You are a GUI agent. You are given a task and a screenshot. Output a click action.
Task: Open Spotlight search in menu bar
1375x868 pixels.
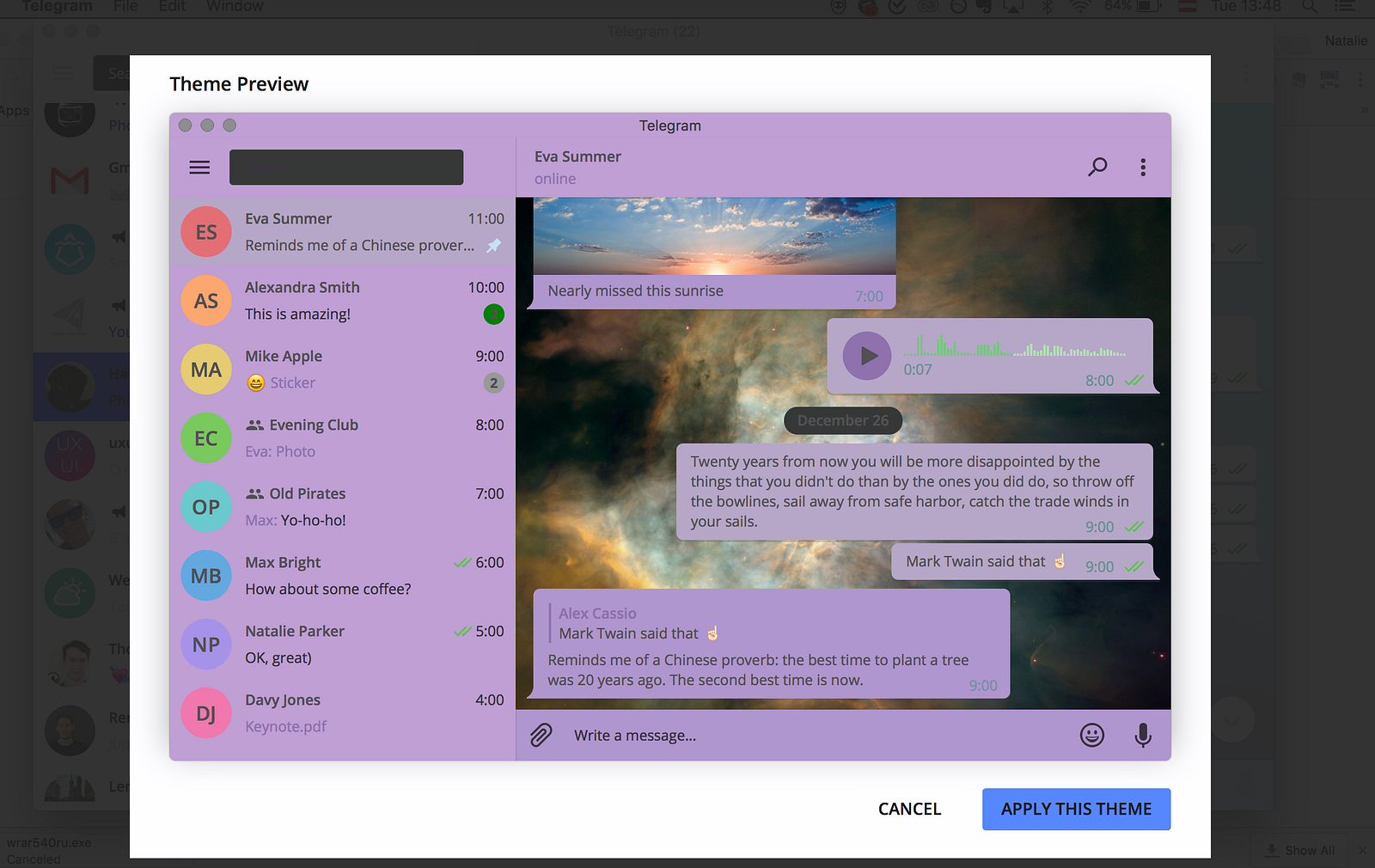pyautogui.click(x=1310, y=6)
